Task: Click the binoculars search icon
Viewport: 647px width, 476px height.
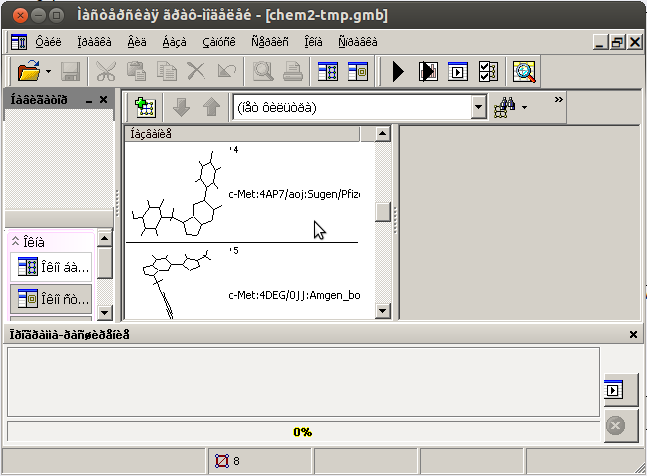Action: pos(504,107)
